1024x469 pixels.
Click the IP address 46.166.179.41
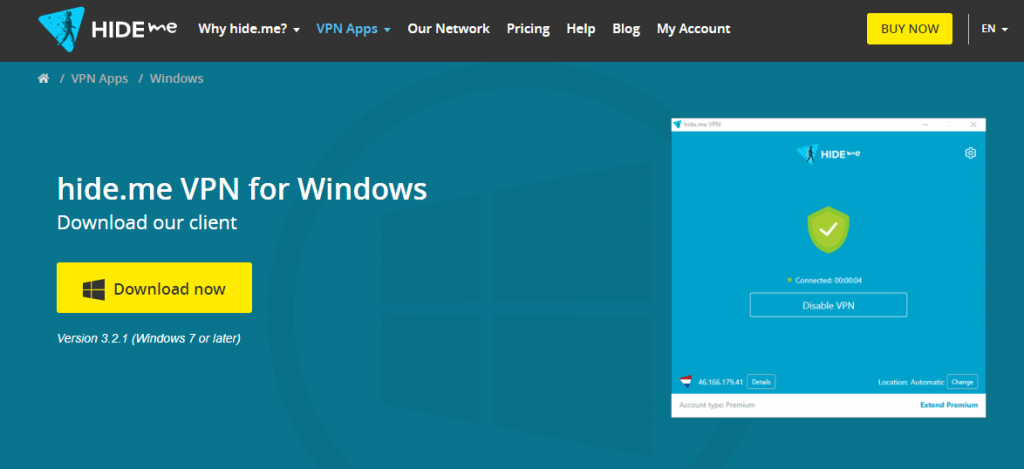pyautogui.click(x=721, y=381)
